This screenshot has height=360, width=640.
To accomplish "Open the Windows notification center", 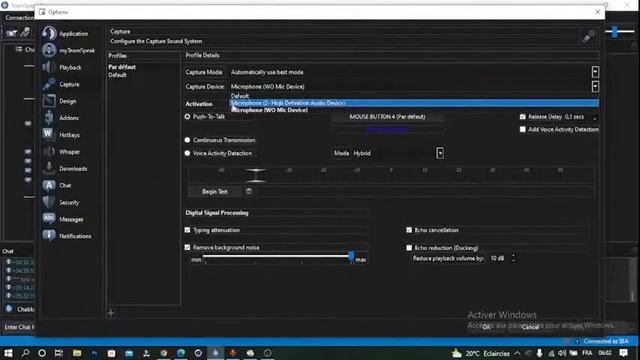I will (624, 353).
